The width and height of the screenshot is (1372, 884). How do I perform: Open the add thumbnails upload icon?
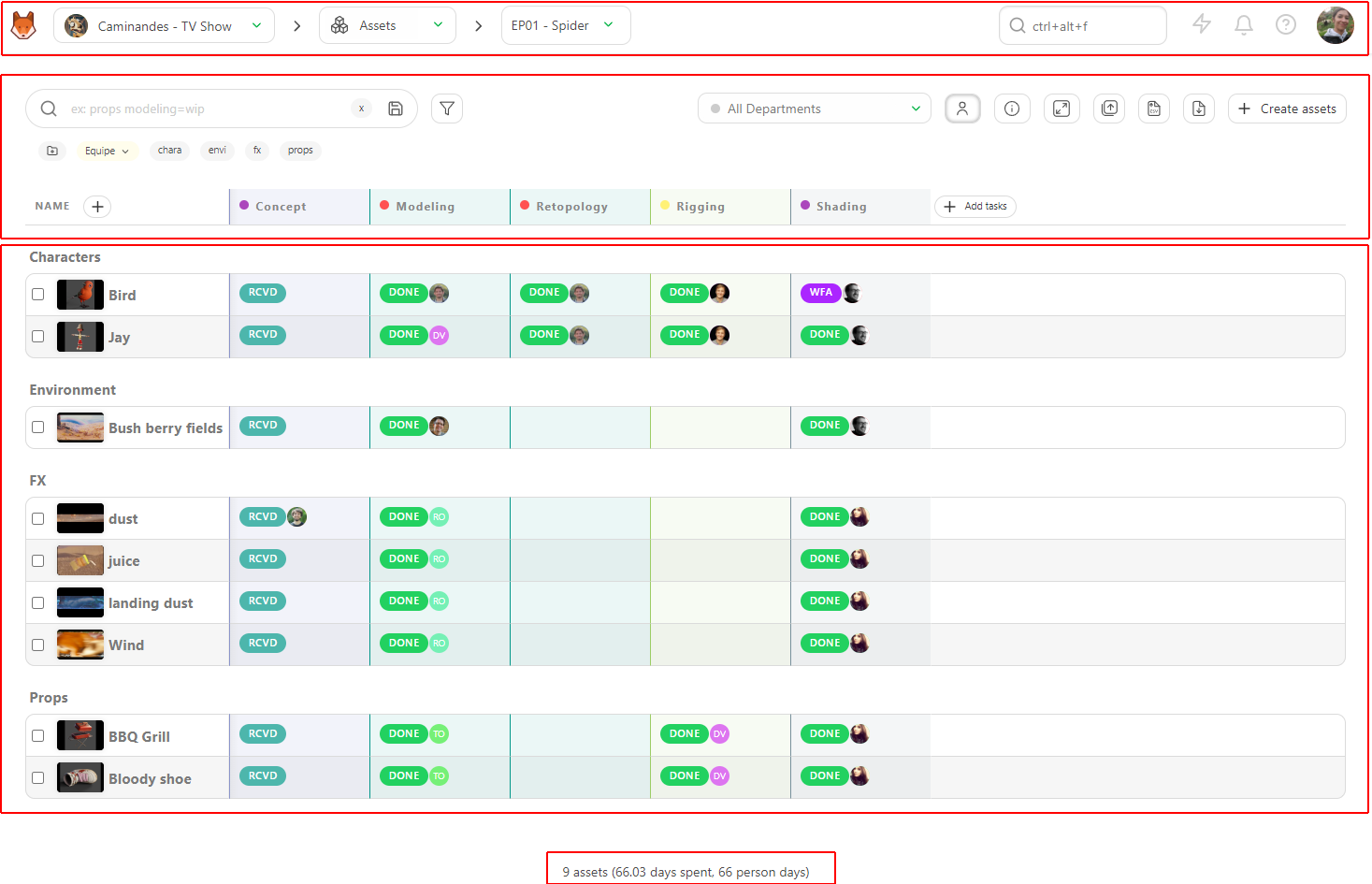[1110, 109]
